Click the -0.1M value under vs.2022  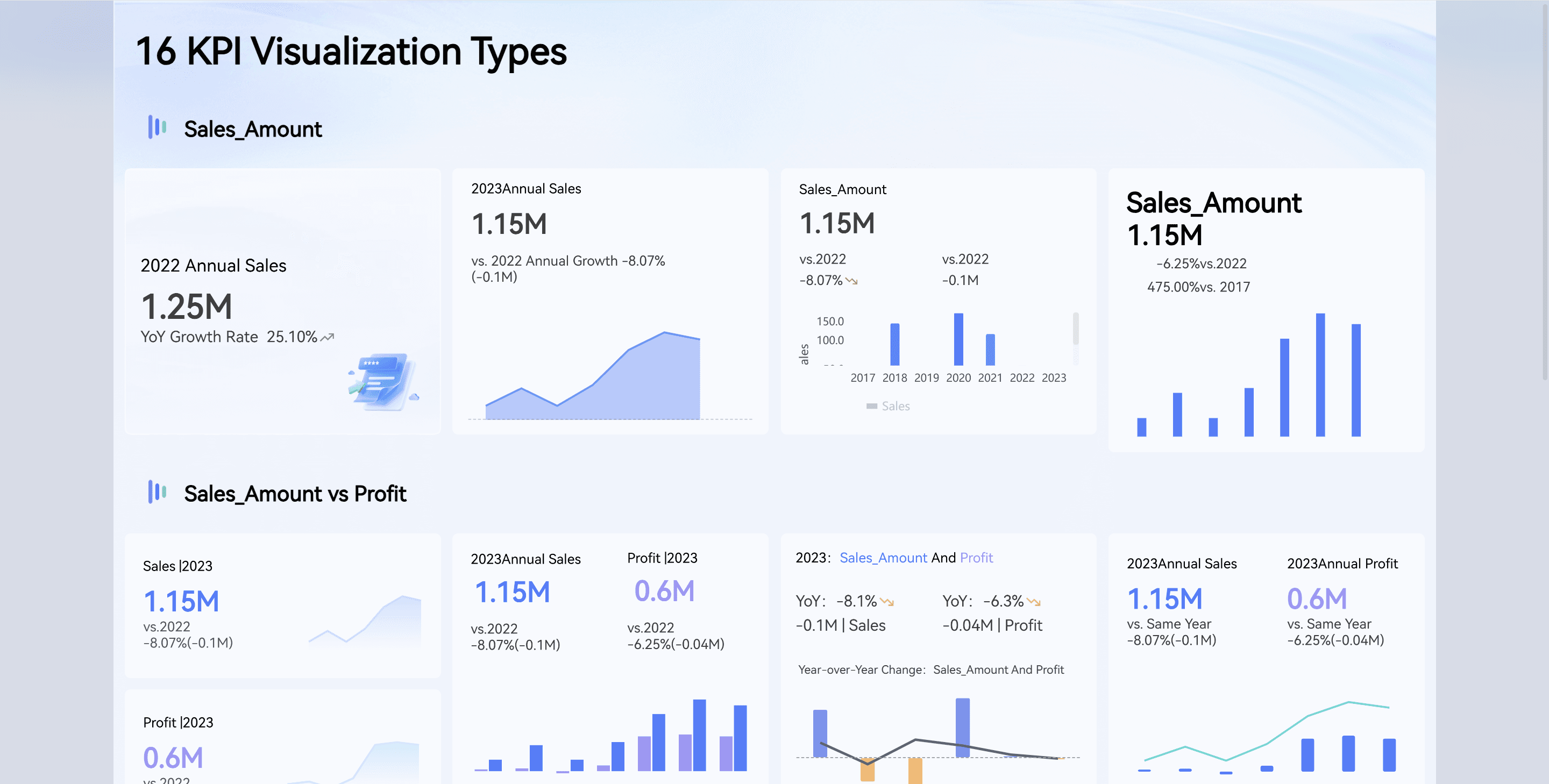coord(960,281)
